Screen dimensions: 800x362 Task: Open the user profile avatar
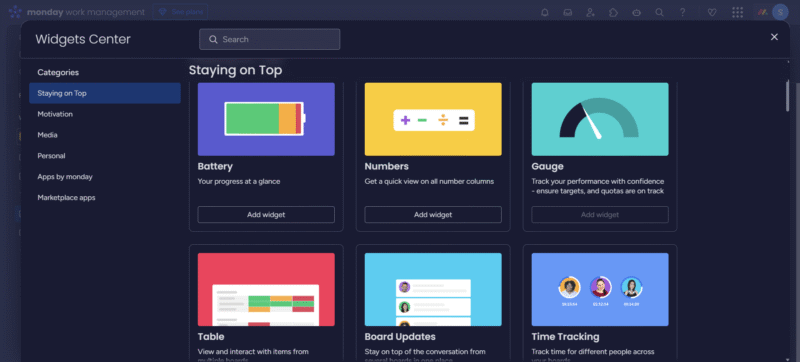780,12
